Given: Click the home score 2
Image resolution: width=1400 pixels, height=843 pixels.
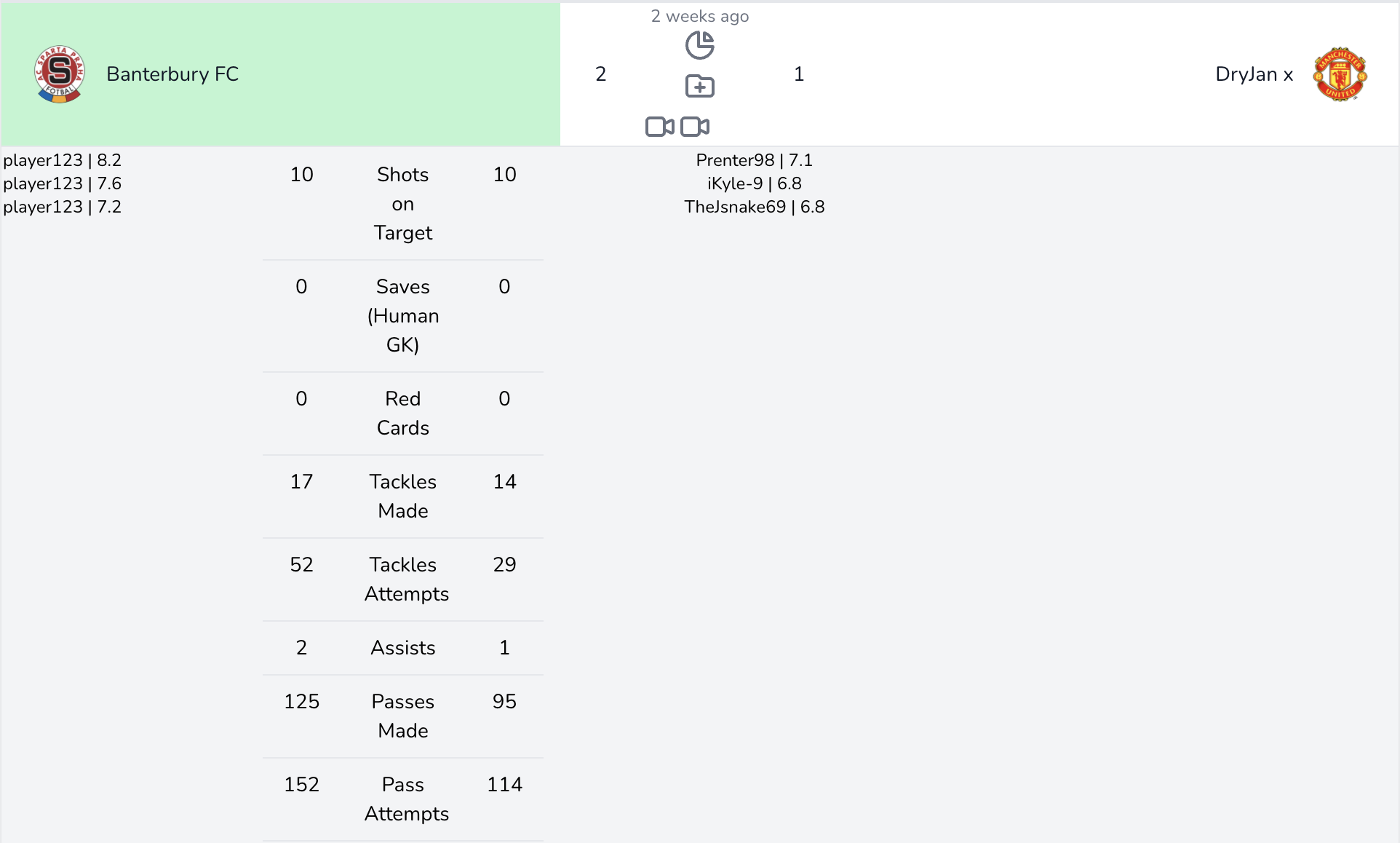Looking at the screenshot, I should point(600,74).
